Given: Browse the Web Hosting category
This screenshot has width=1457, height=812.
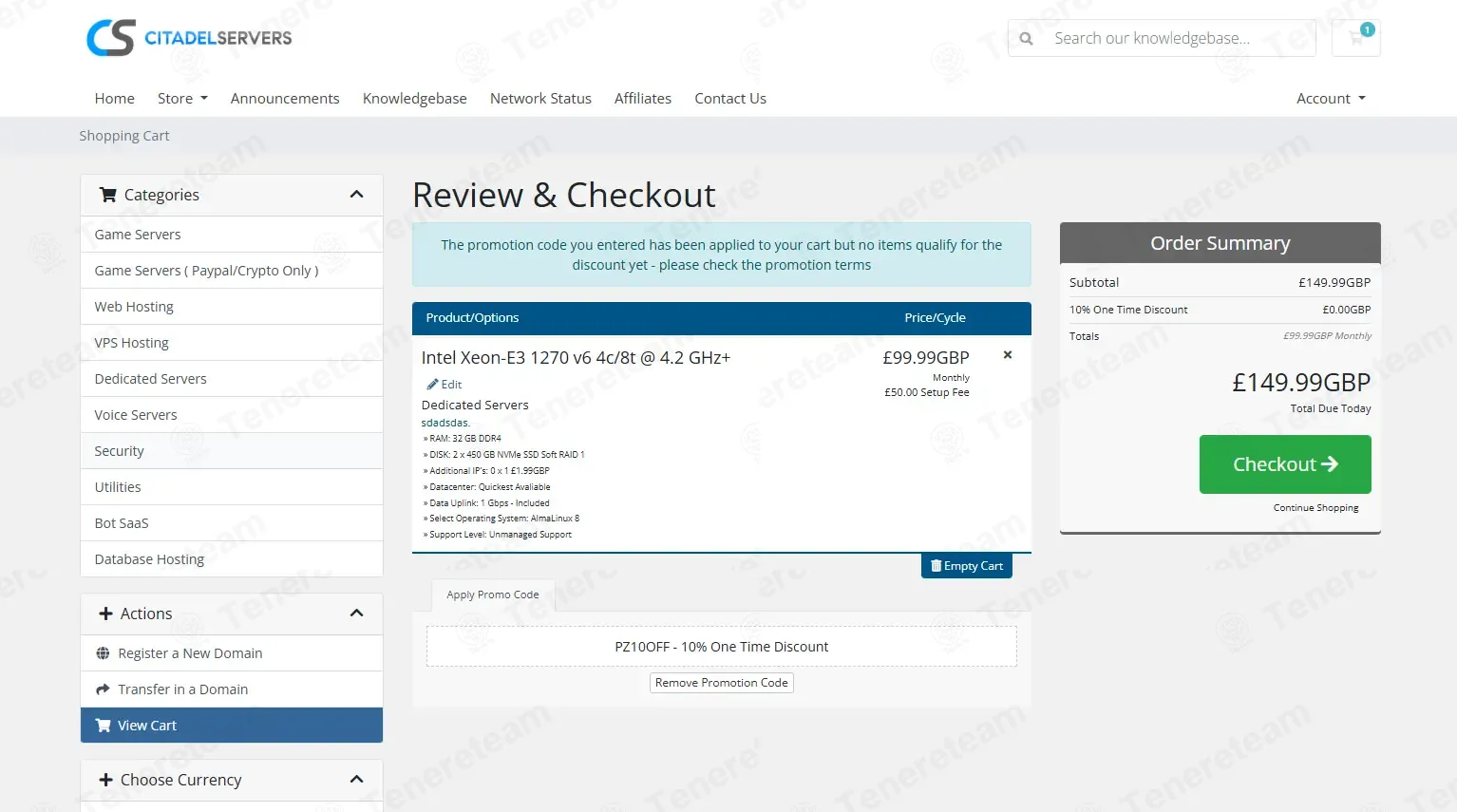Looking at the screenshot, I should click(232, 307).
